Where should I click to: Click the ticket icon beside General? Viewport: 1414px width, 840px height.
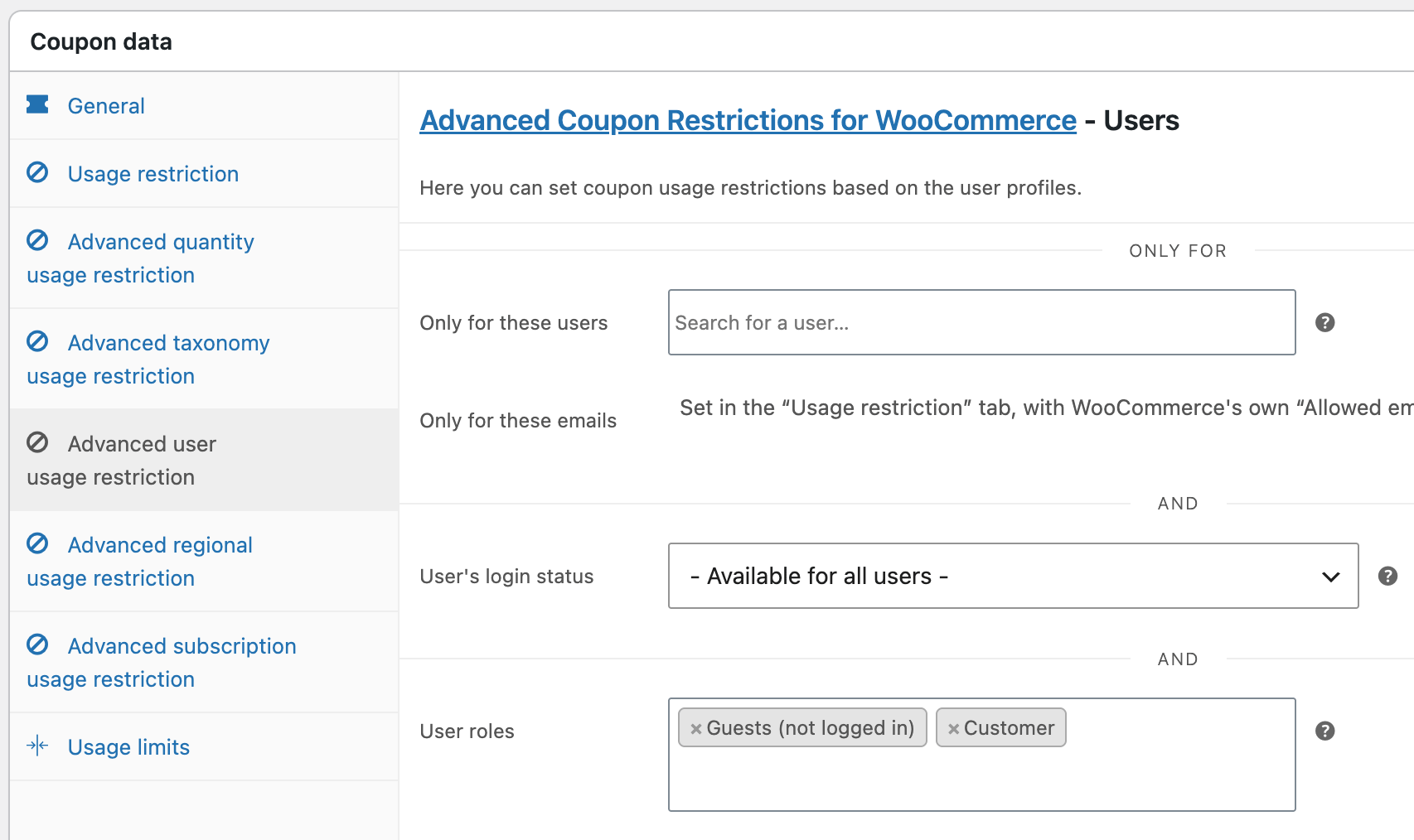[x=37, y=104]
